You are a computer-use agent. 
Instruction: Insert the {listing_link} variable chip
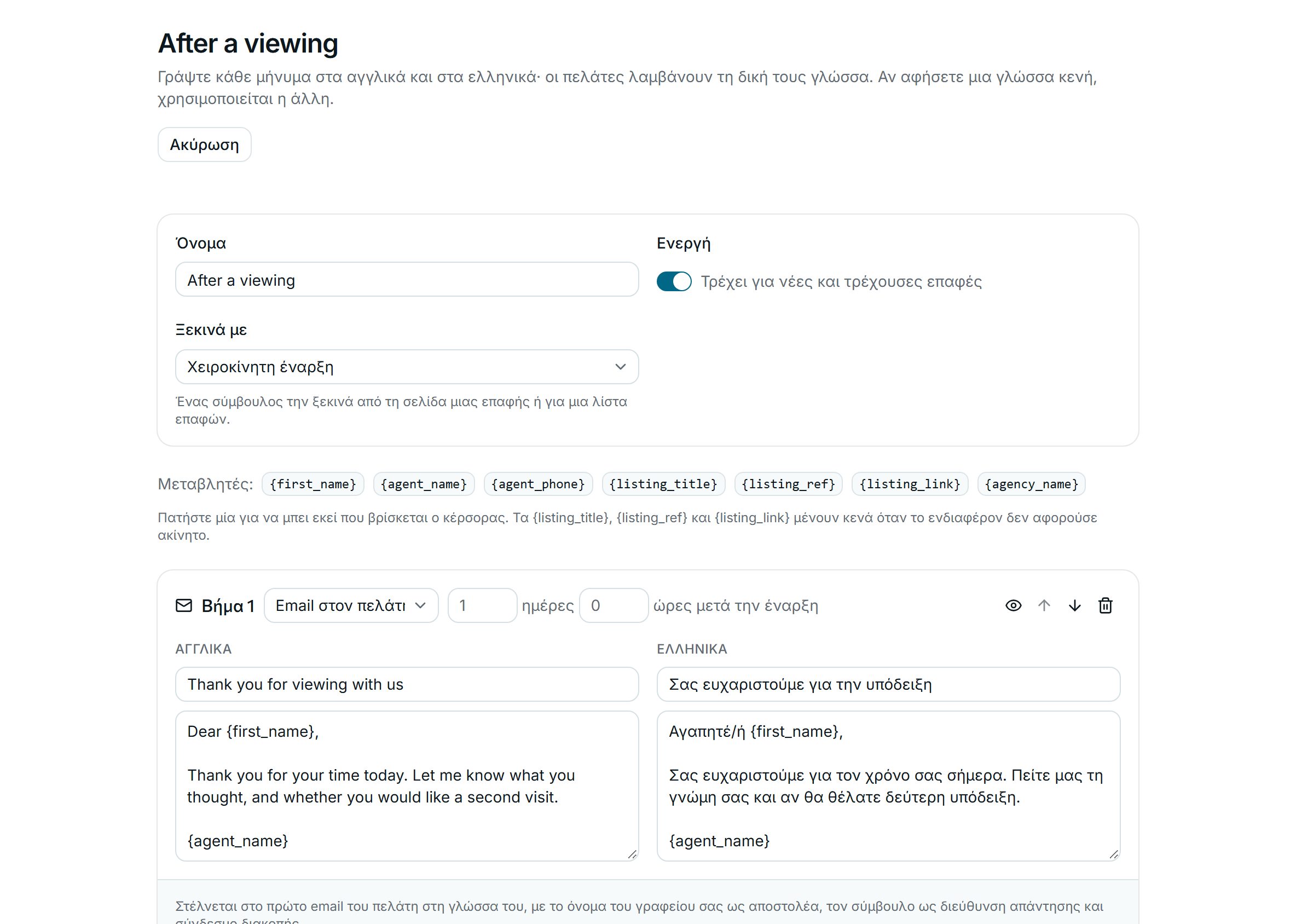[910, 484]
